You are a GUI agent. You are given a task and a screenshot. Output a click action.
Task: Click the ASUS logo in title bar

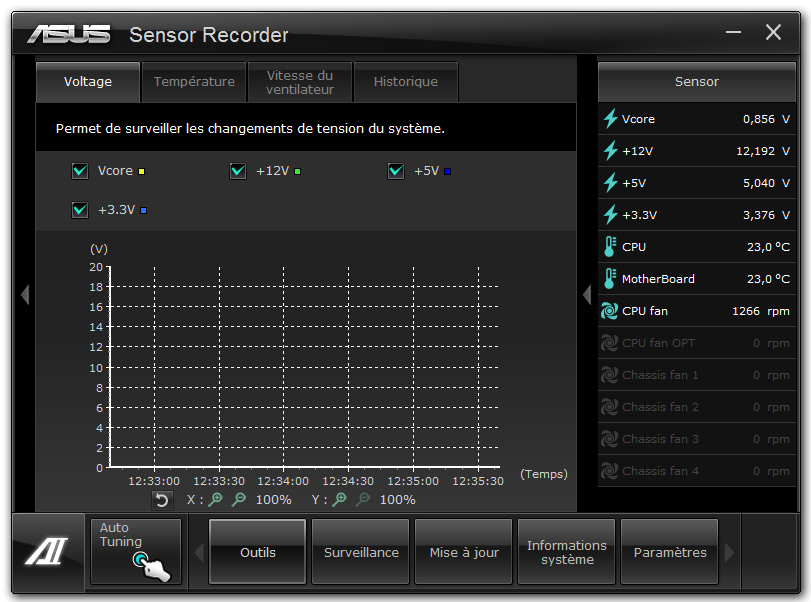point(69,34)
